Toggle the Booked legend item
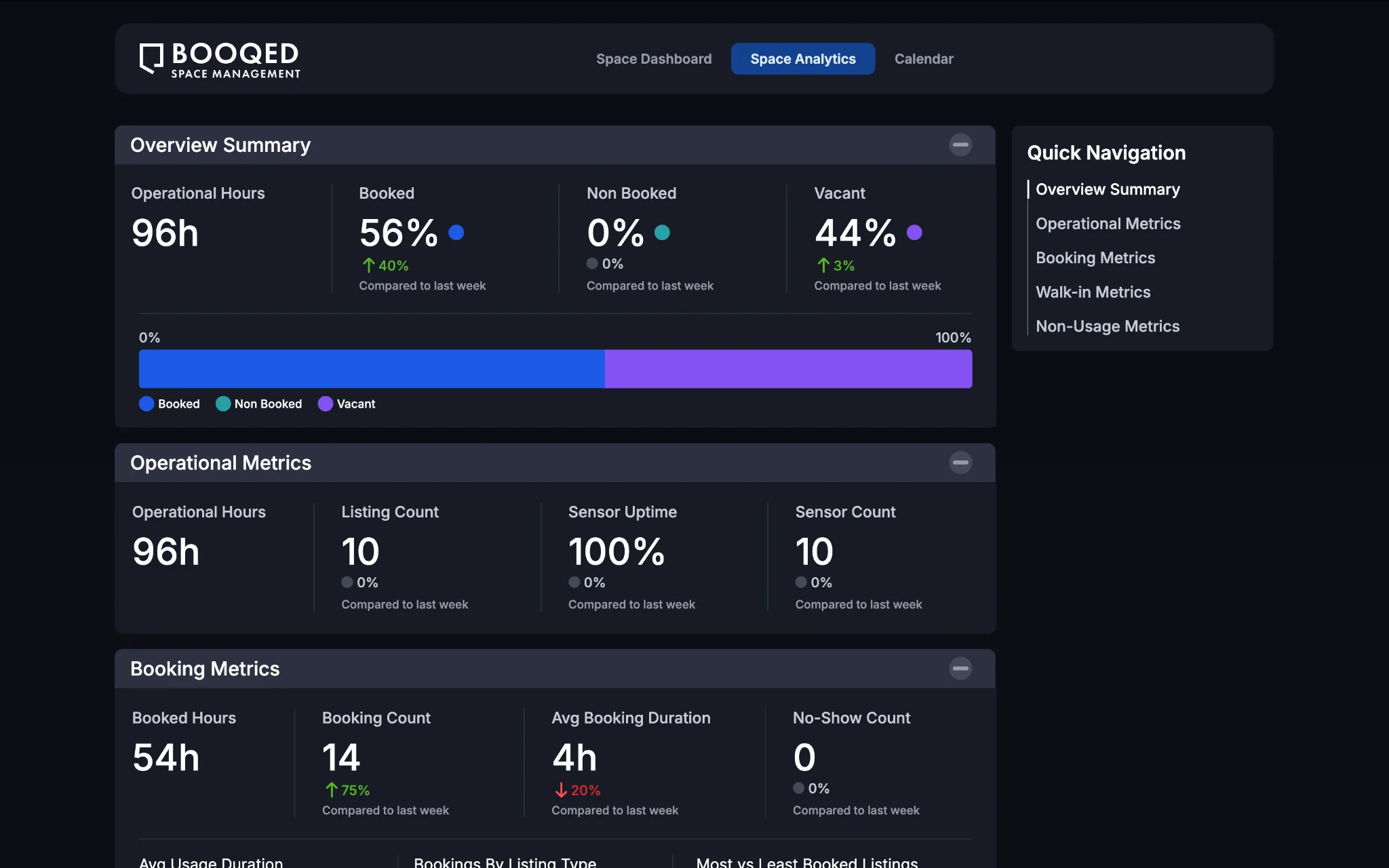Viewport: 1389px width, 868px height. click(170, 403)
